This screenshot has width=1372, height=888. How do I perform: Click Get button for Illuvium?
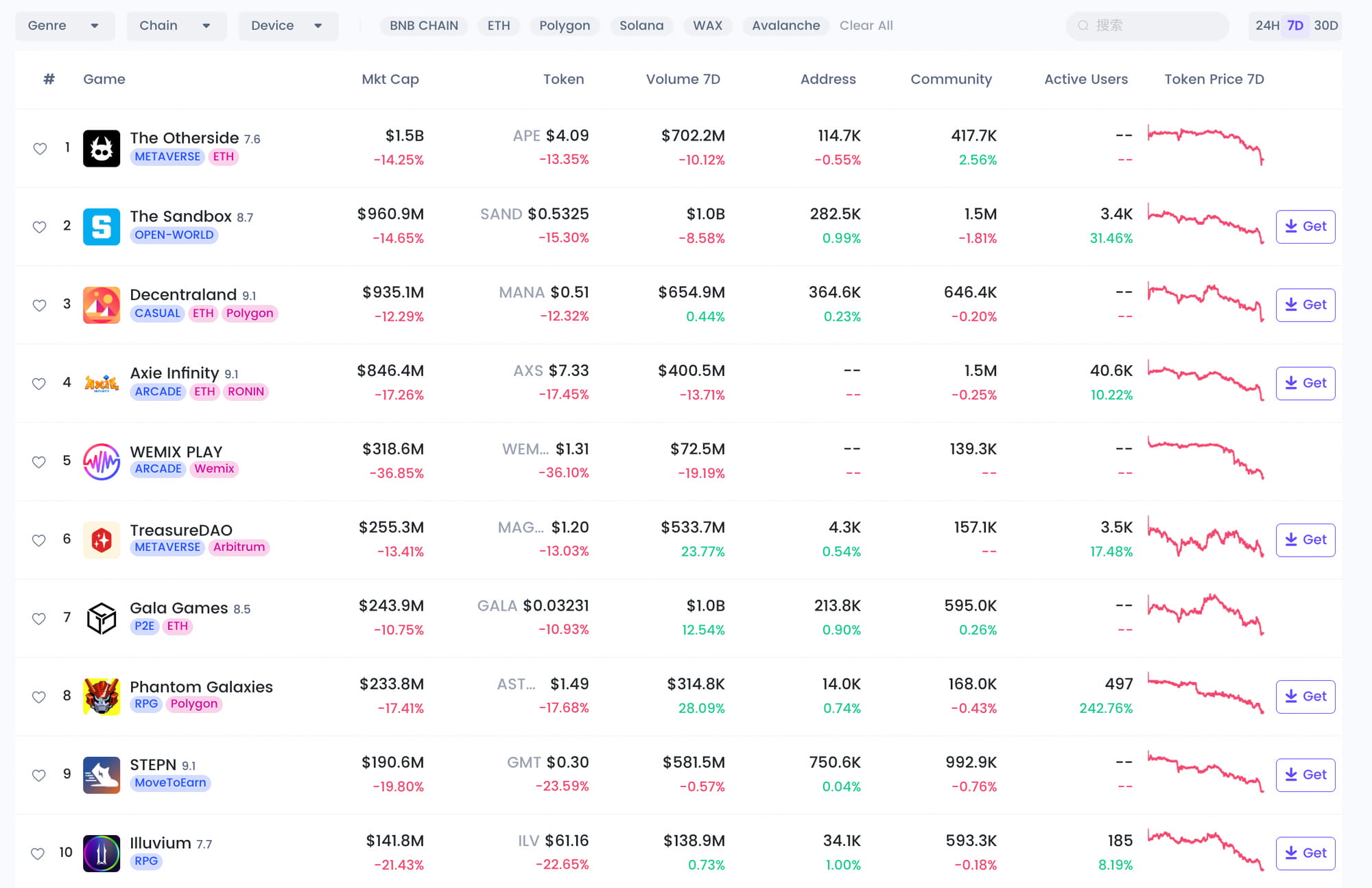pos(1305,853)
